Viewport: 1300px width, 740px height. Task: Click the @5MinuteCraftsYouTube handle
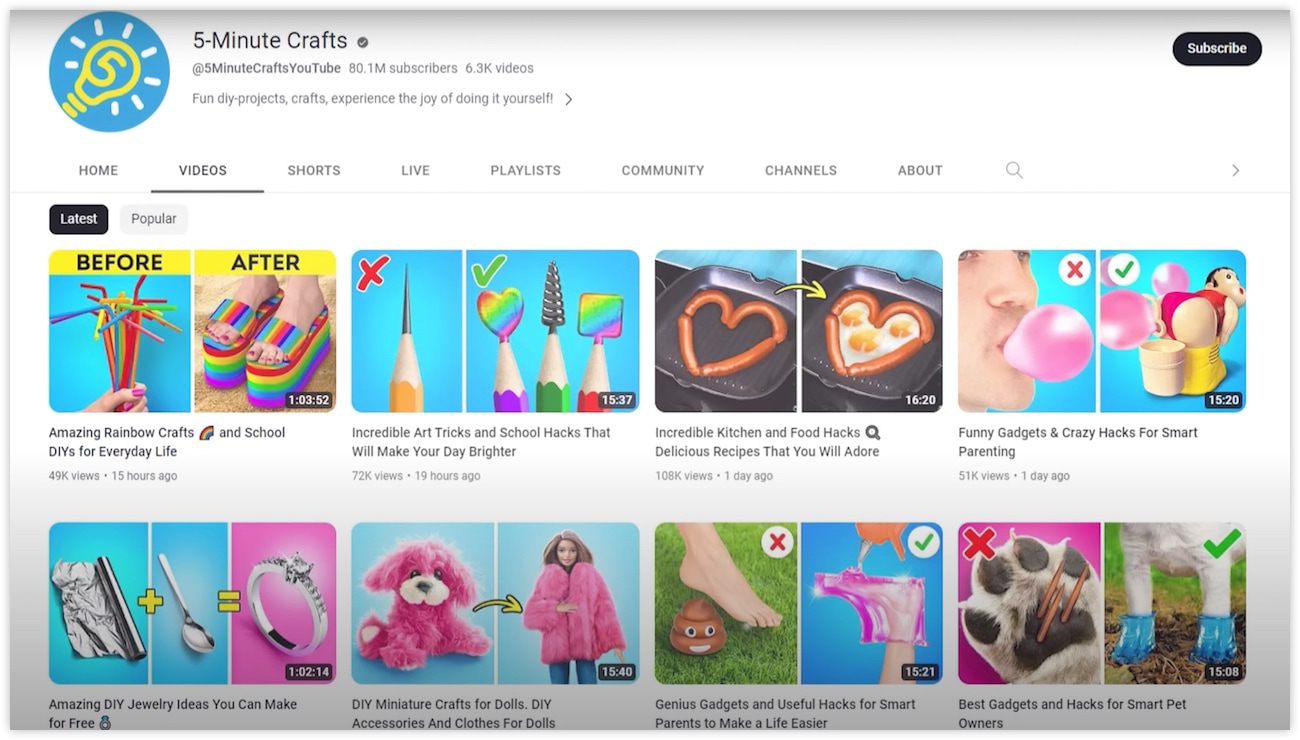pos(266,68)
